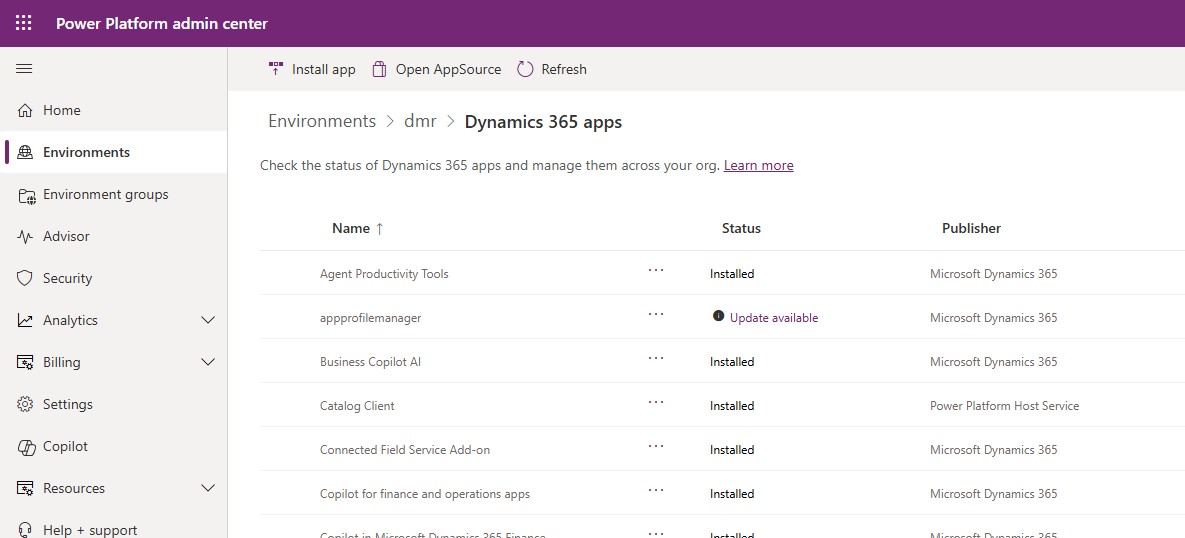
Task: Sort by the Status column header
Action: click(741, 228)
